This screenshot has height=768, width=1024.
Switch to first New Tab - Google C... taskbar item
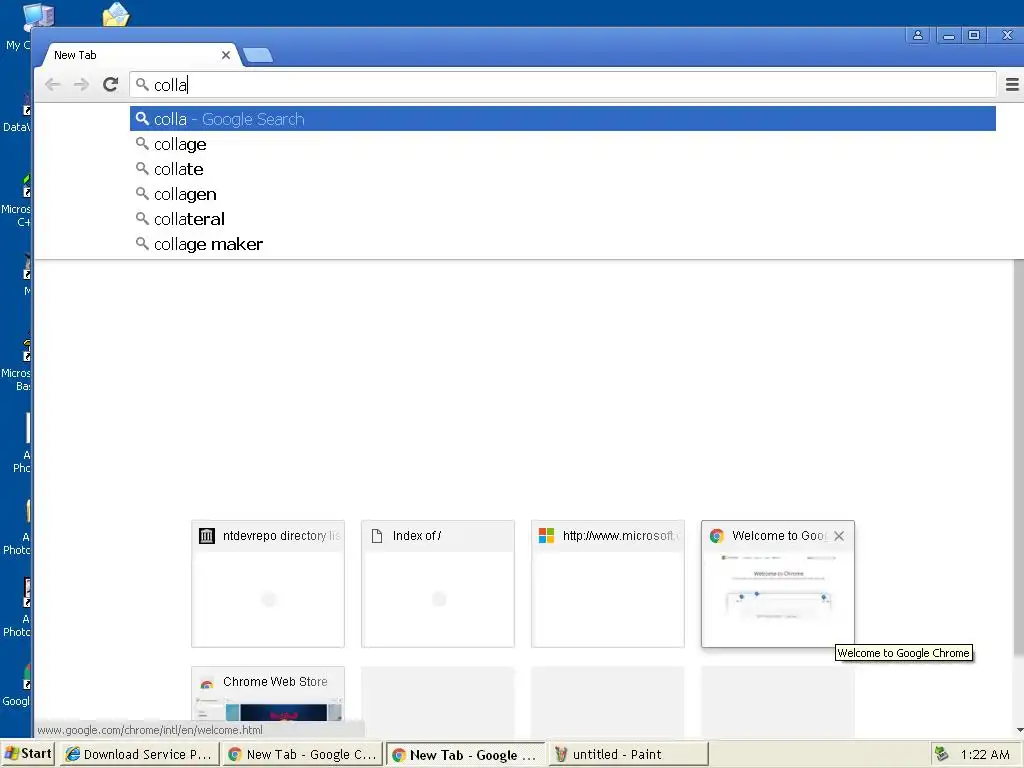click(302, 754)
